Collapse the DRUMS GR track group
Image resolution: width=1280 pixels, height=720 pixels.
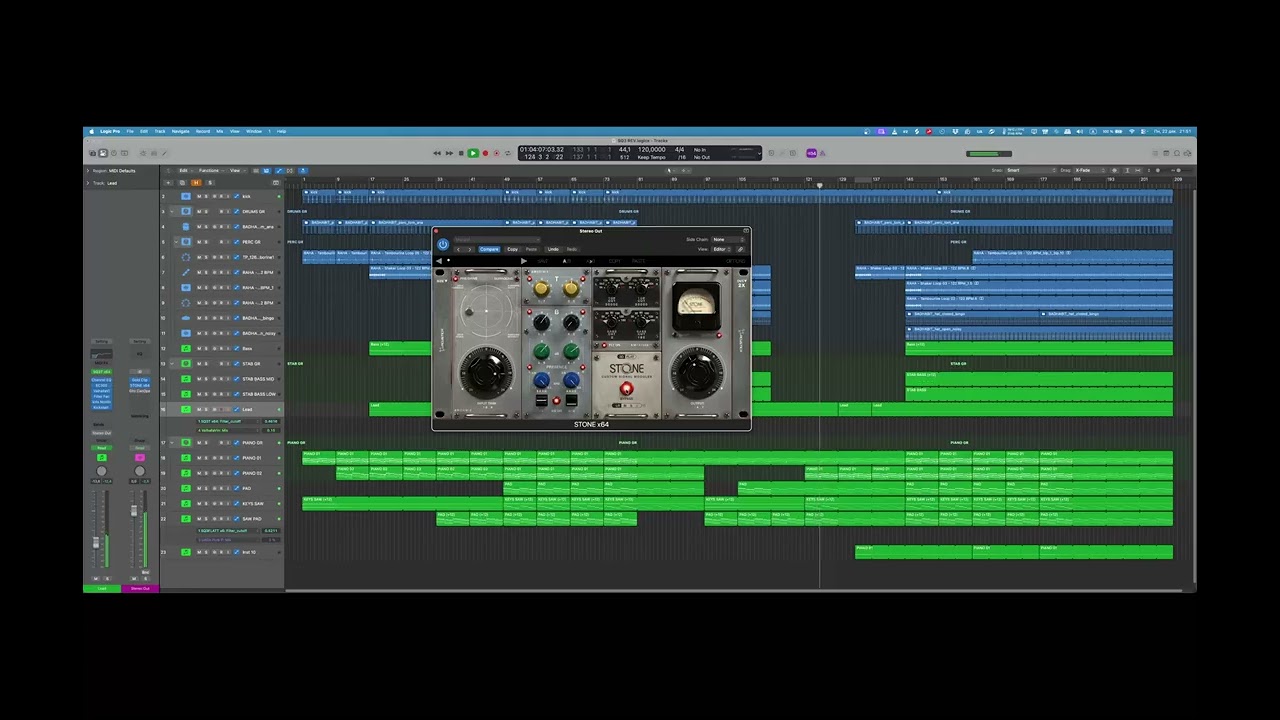(x=171, y=211)
